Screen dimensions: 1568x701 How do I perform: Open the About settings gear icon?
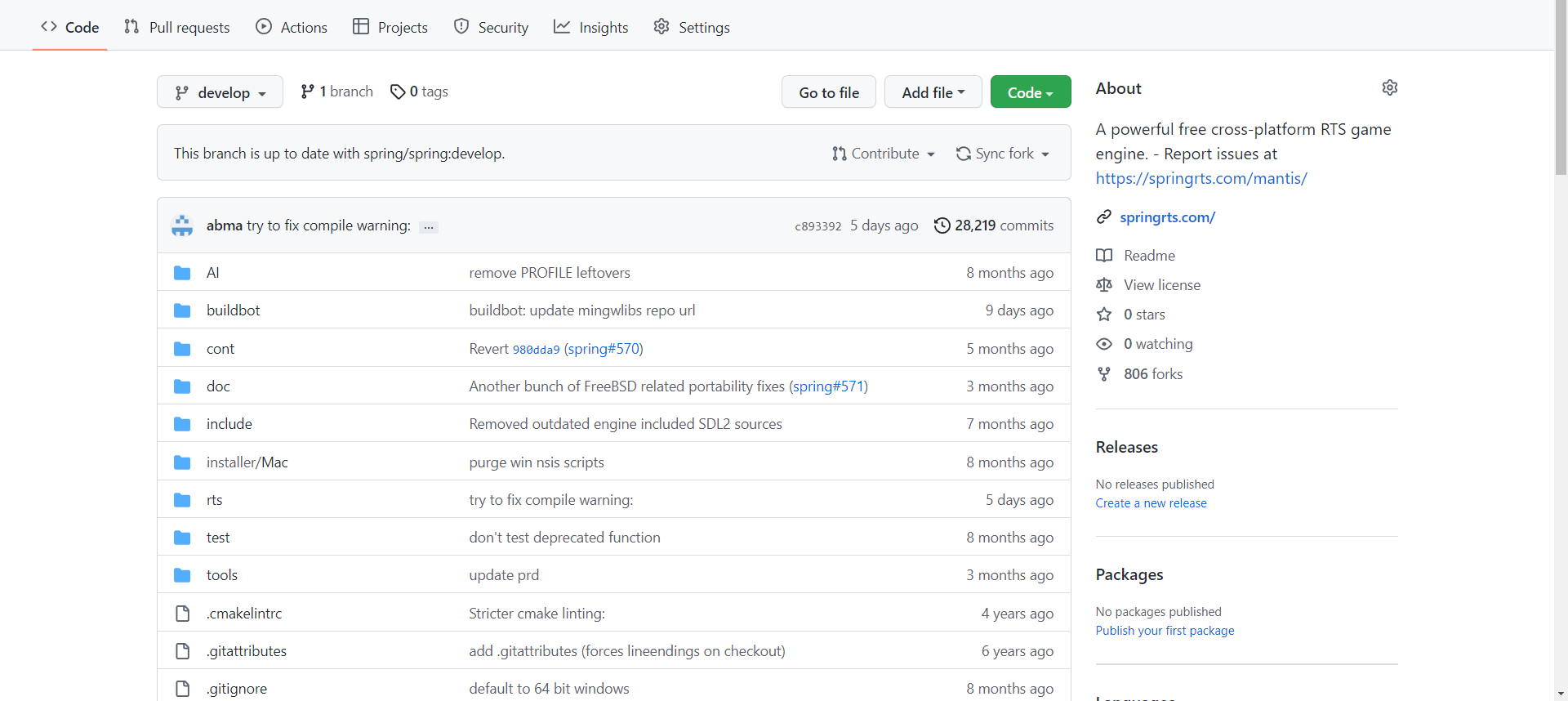pyautogui.click(x=1389, y=87)
